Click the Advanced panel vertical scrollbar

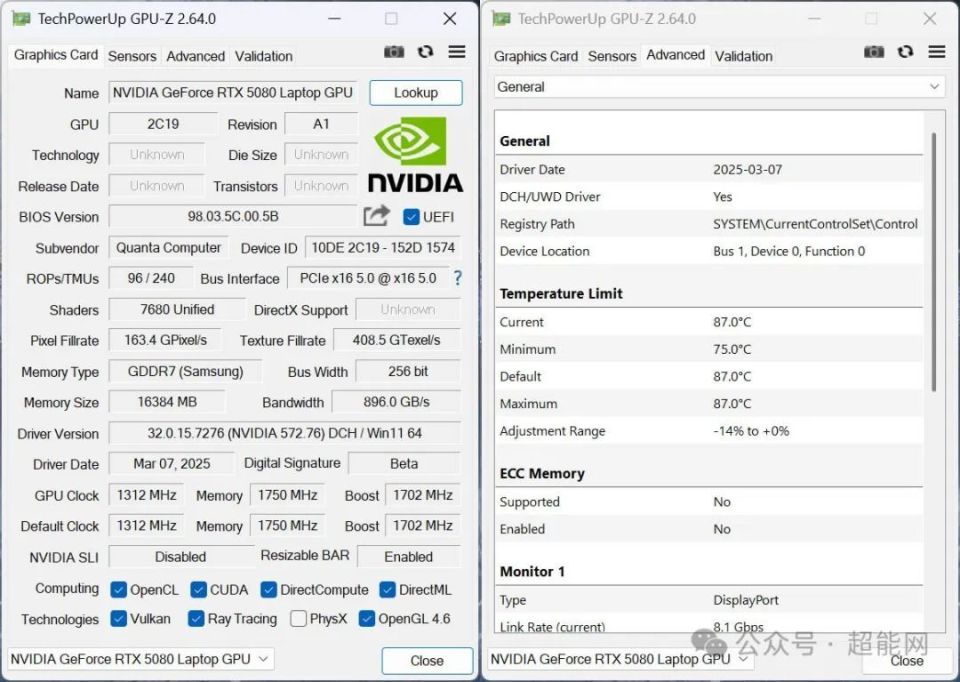tap(934, 262)
